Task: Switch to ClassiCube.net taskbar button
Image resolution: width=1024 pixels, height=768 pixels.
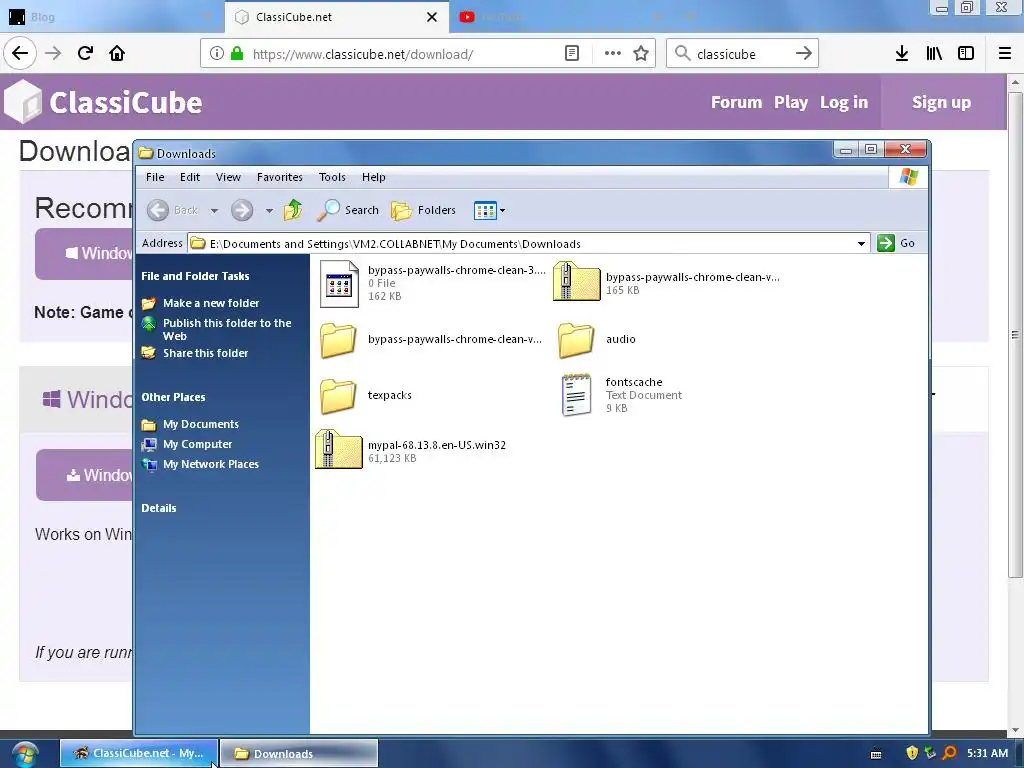Action: [138, 753]
